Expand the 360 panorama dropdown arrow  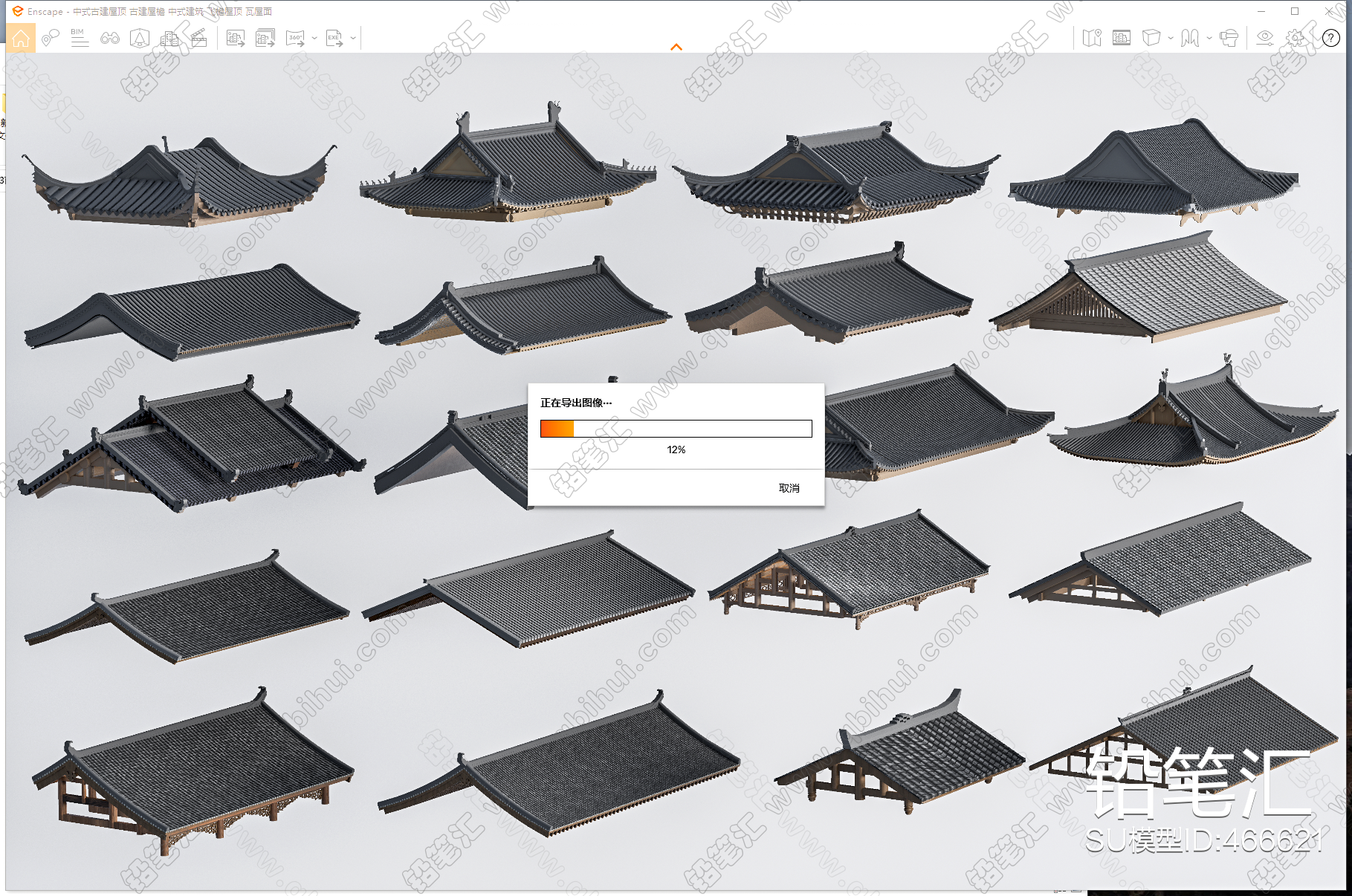[314, 38]
